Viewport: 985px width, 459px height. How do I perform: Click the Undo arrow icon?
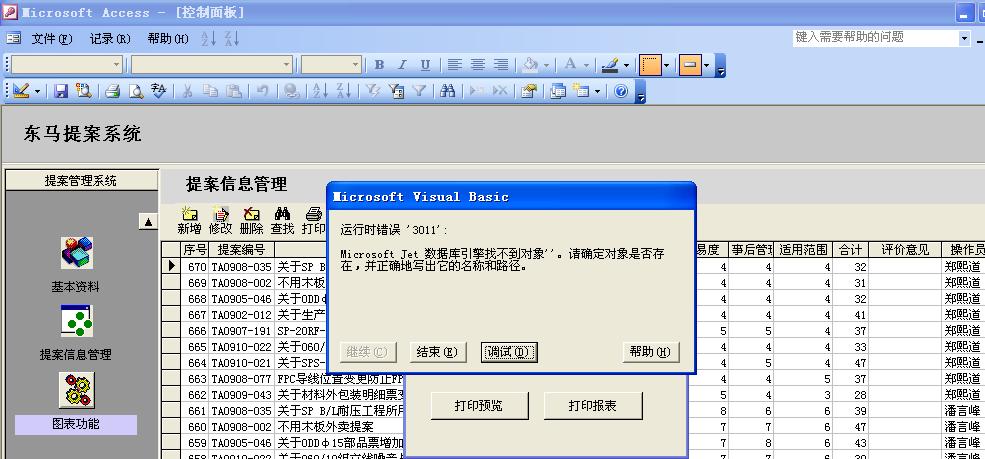263,92
